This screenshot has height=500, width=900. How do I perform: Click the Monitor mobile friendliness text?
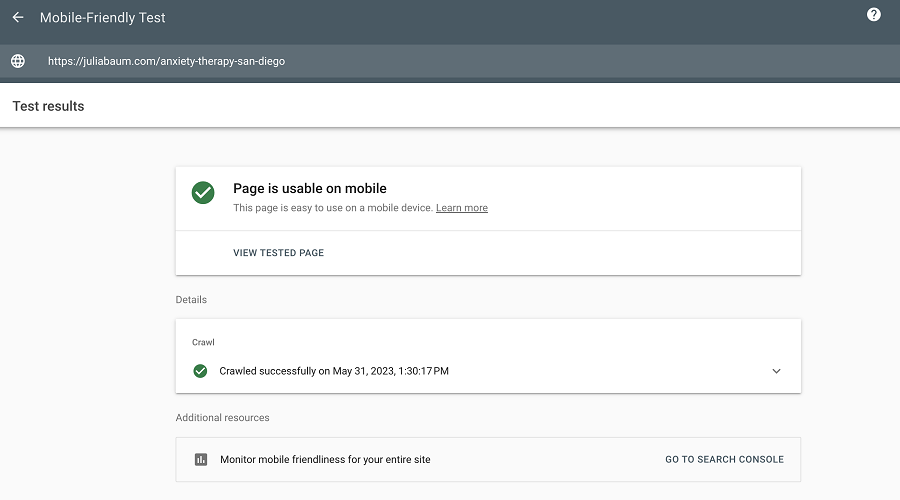point(325,460)
